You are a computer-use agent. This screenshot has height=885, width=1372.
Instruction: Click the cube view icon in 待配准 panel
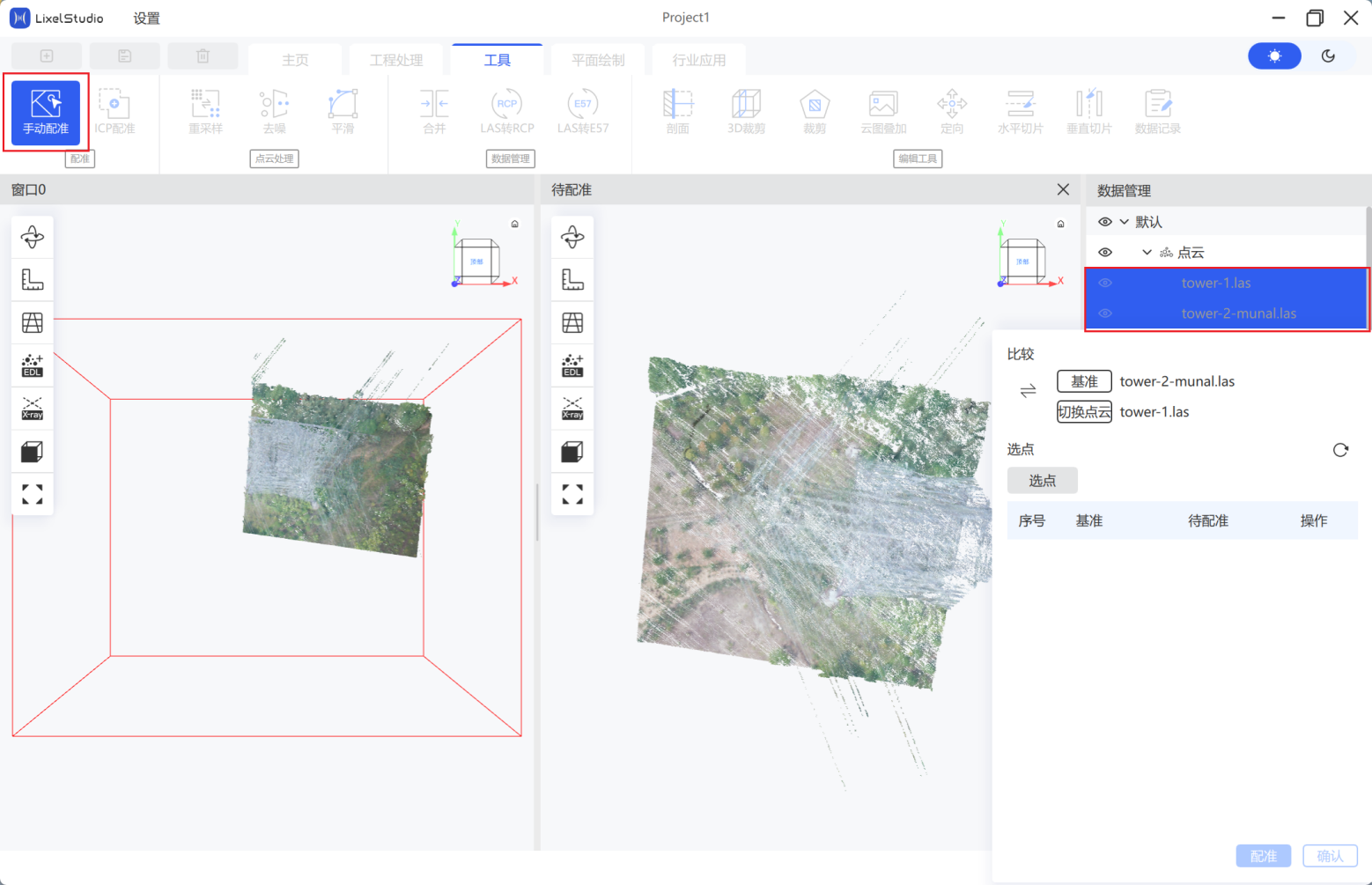(572, 452)
